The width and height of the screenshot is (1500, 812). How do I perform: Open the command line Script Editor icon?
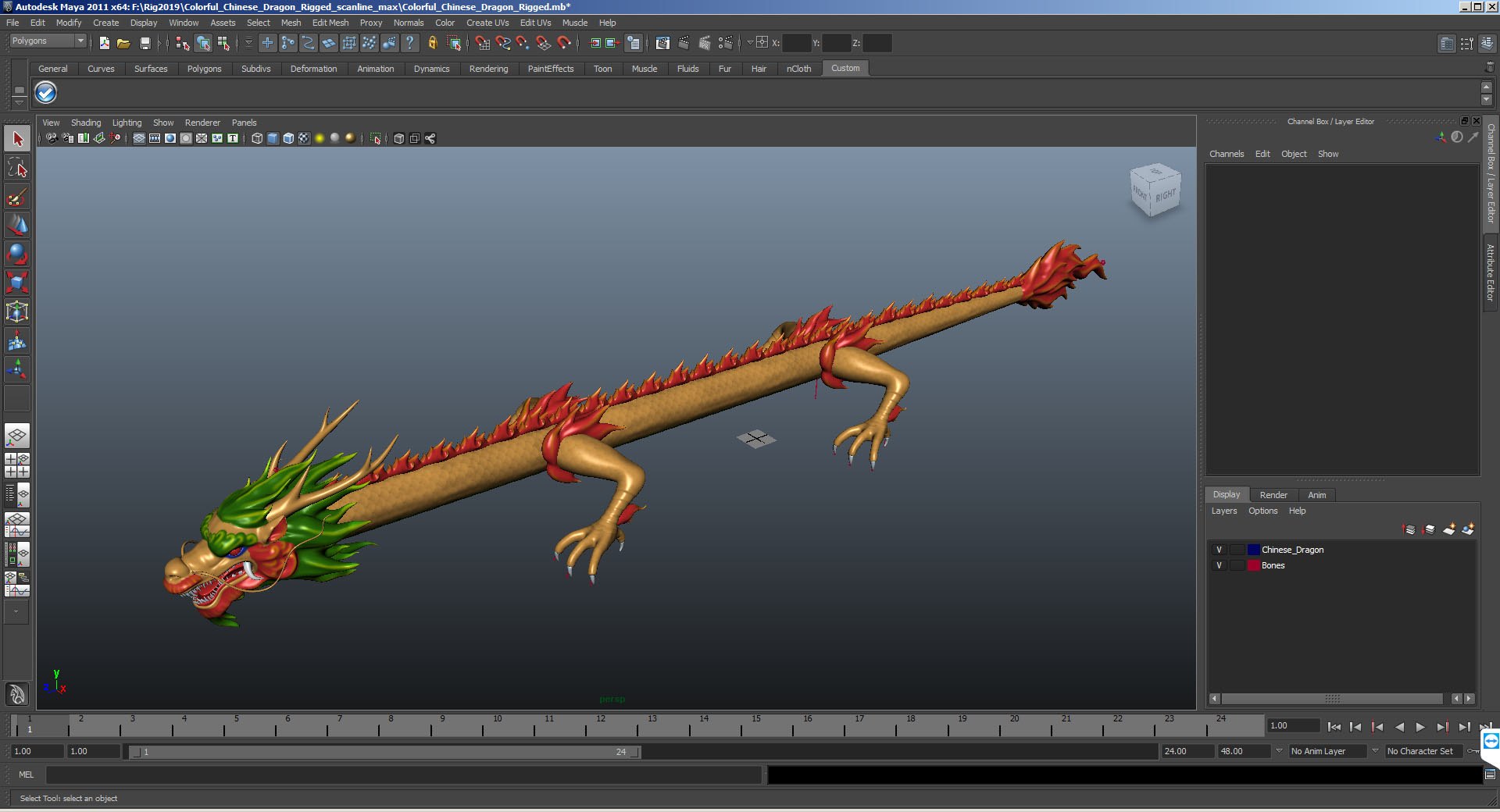[1490, 775]
